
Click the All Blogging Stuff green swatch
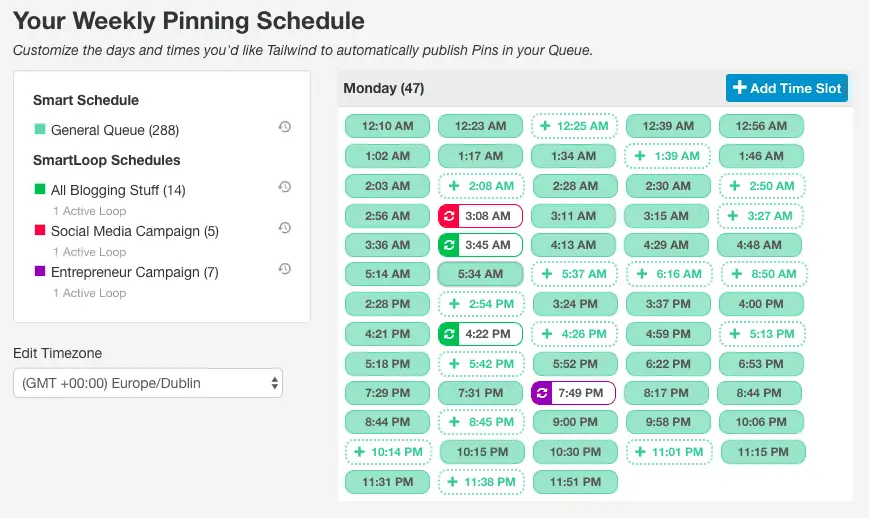[x=39, y=189]
